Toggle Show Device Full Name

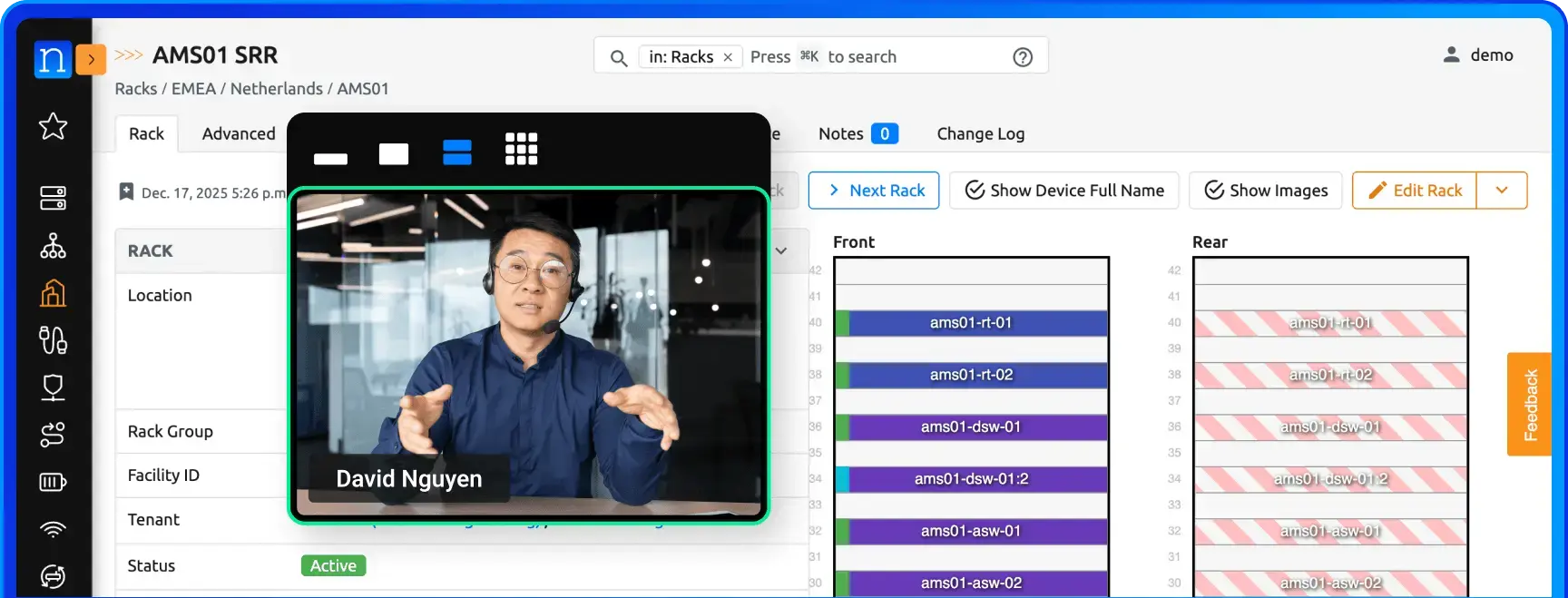(1064, 191)
